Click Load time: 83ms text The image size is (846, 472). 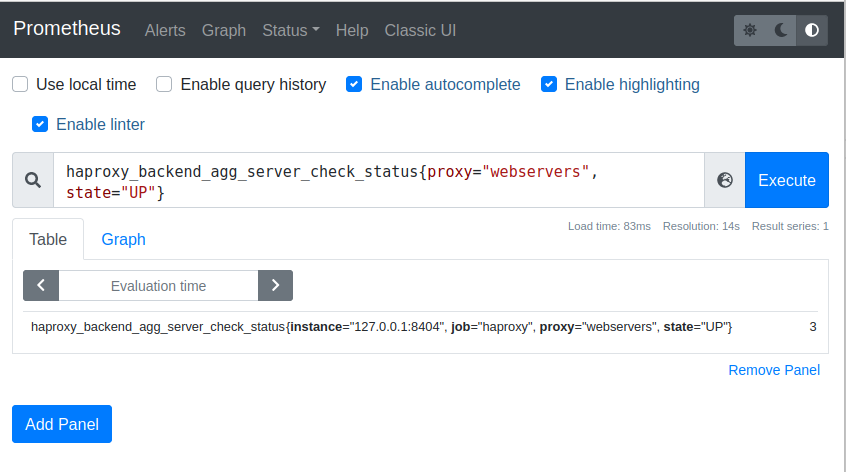click(x=609, y=227)
